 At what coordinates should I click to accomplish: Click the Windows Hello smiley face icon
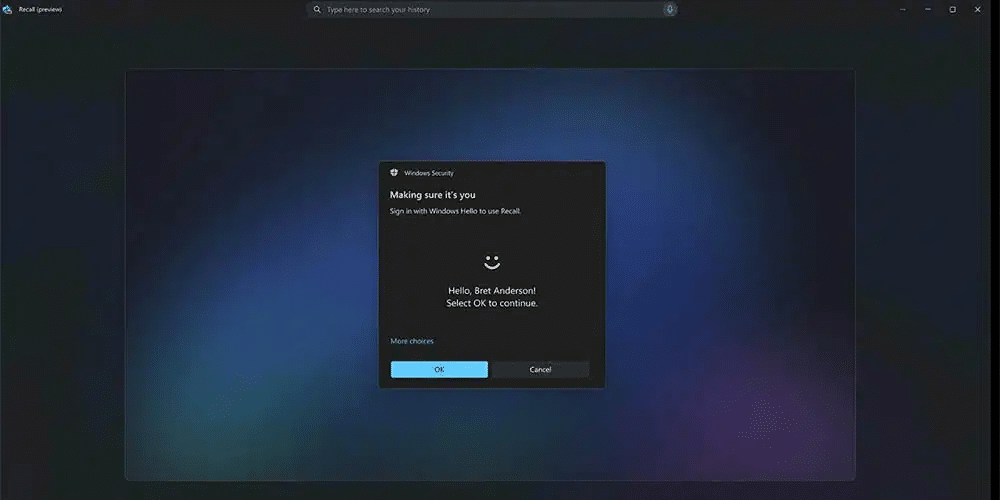pyautogui.click(x=492, y=261)
